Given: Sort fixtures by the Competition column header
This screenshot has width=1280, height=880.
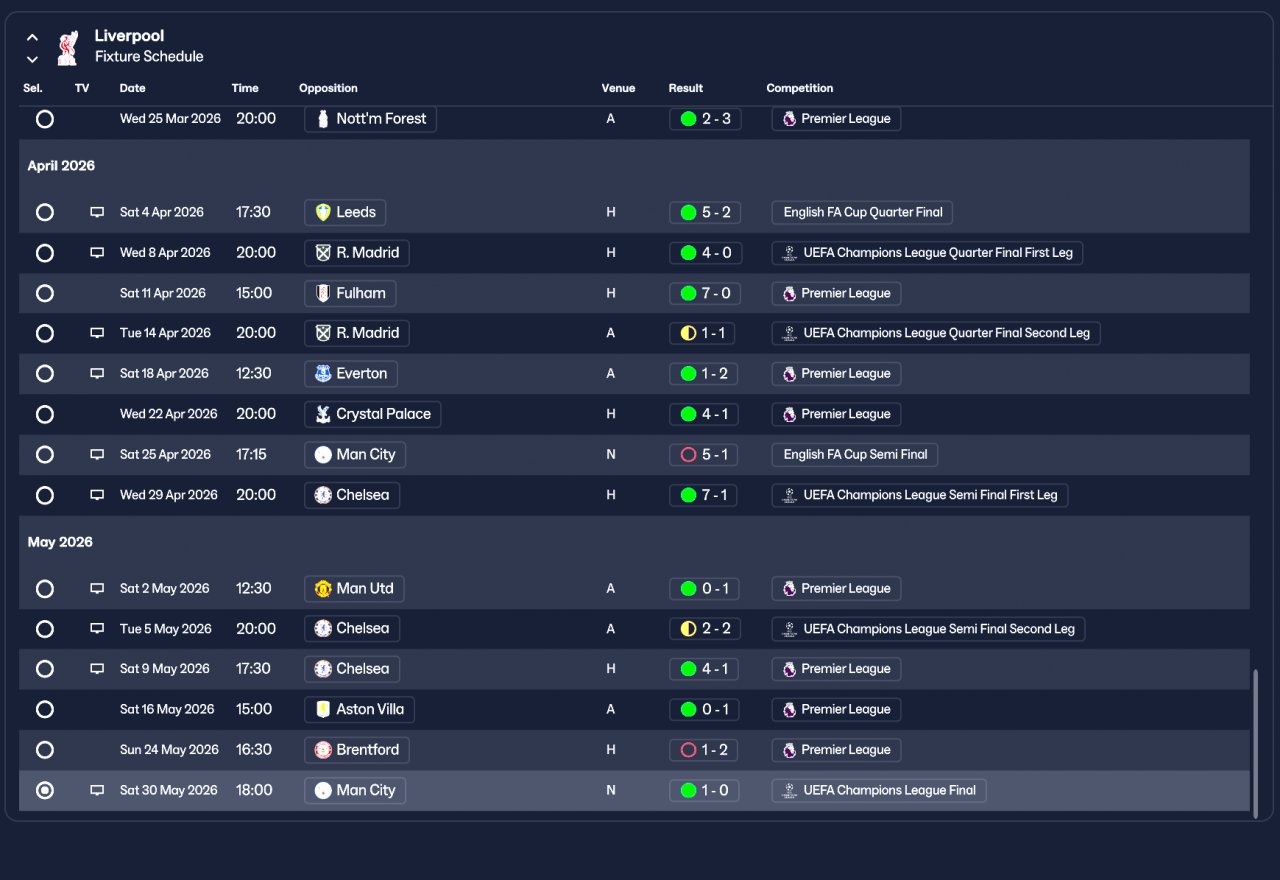Looking at the screenshot, I should tap(800, 88).
